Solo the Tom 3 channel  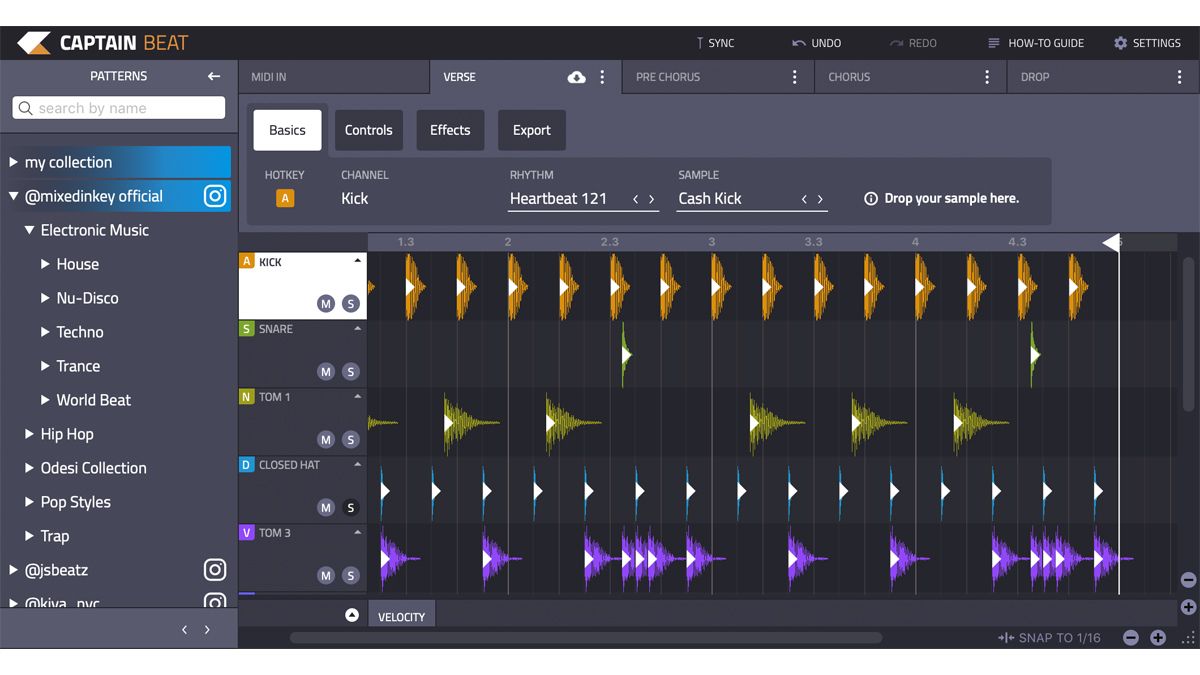point(350,576)
